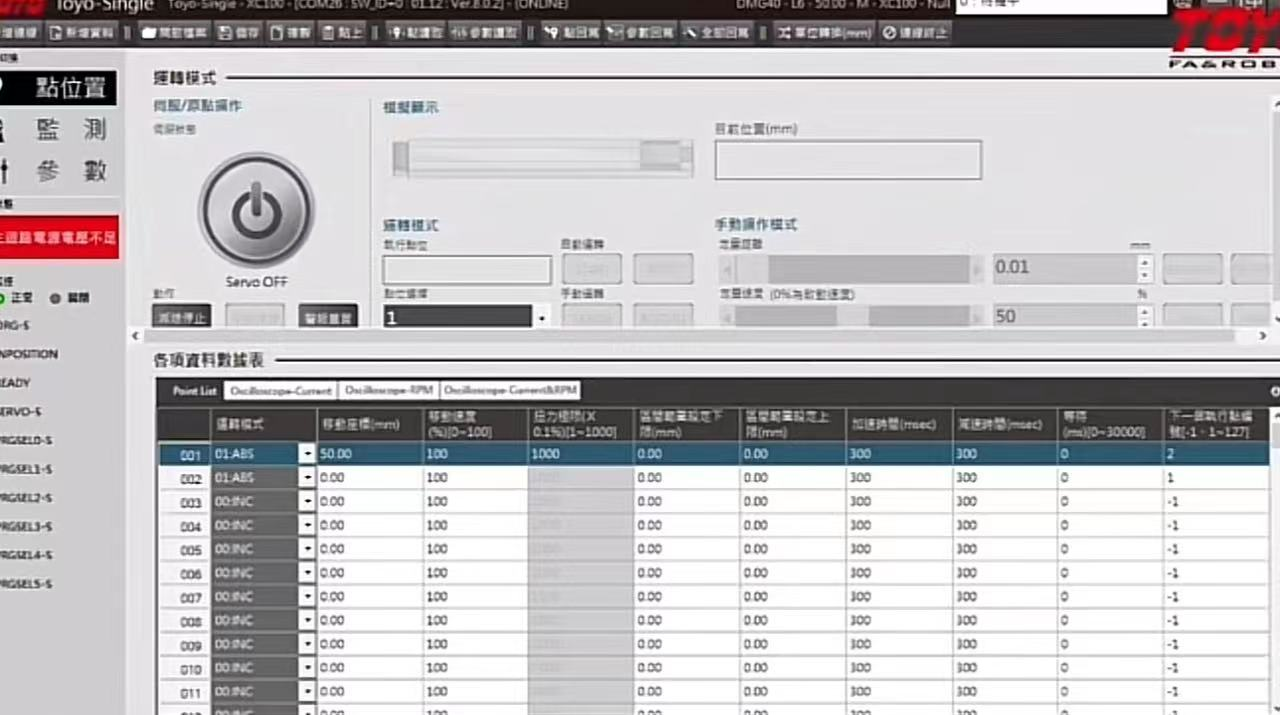Click the 複製 copy toolbar icon
The height and width of the screenshot is (715, 1280).
pos(292,33)
